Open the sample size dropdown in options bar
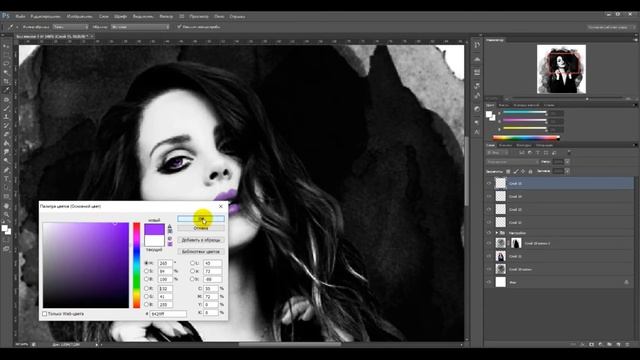 (70, 27)
